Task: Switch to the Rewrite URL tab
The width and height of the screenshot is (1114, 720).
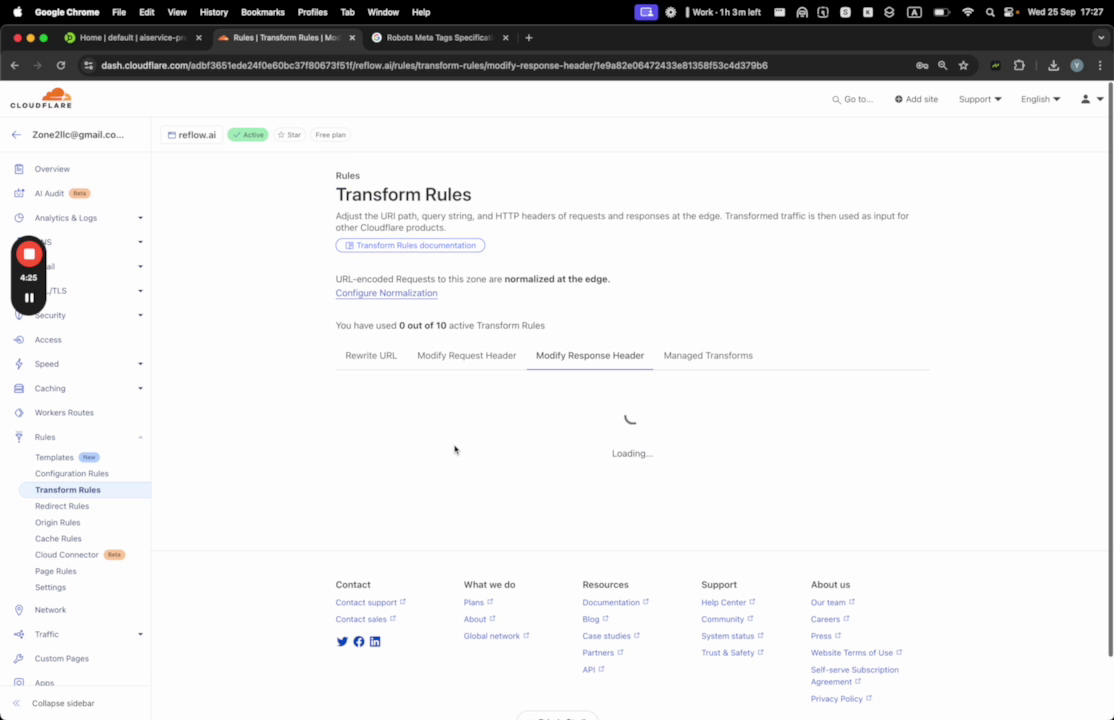Action: pyautogui.click(x=371, y=355)
